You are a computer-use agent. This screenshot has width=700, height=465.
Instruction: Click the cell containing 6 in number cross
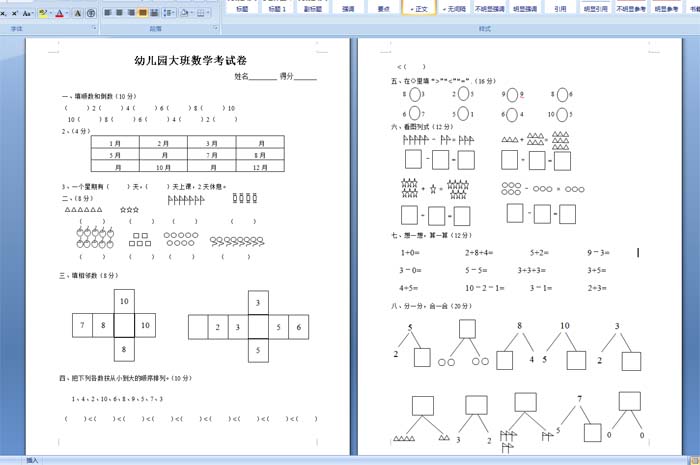(299, 327)
